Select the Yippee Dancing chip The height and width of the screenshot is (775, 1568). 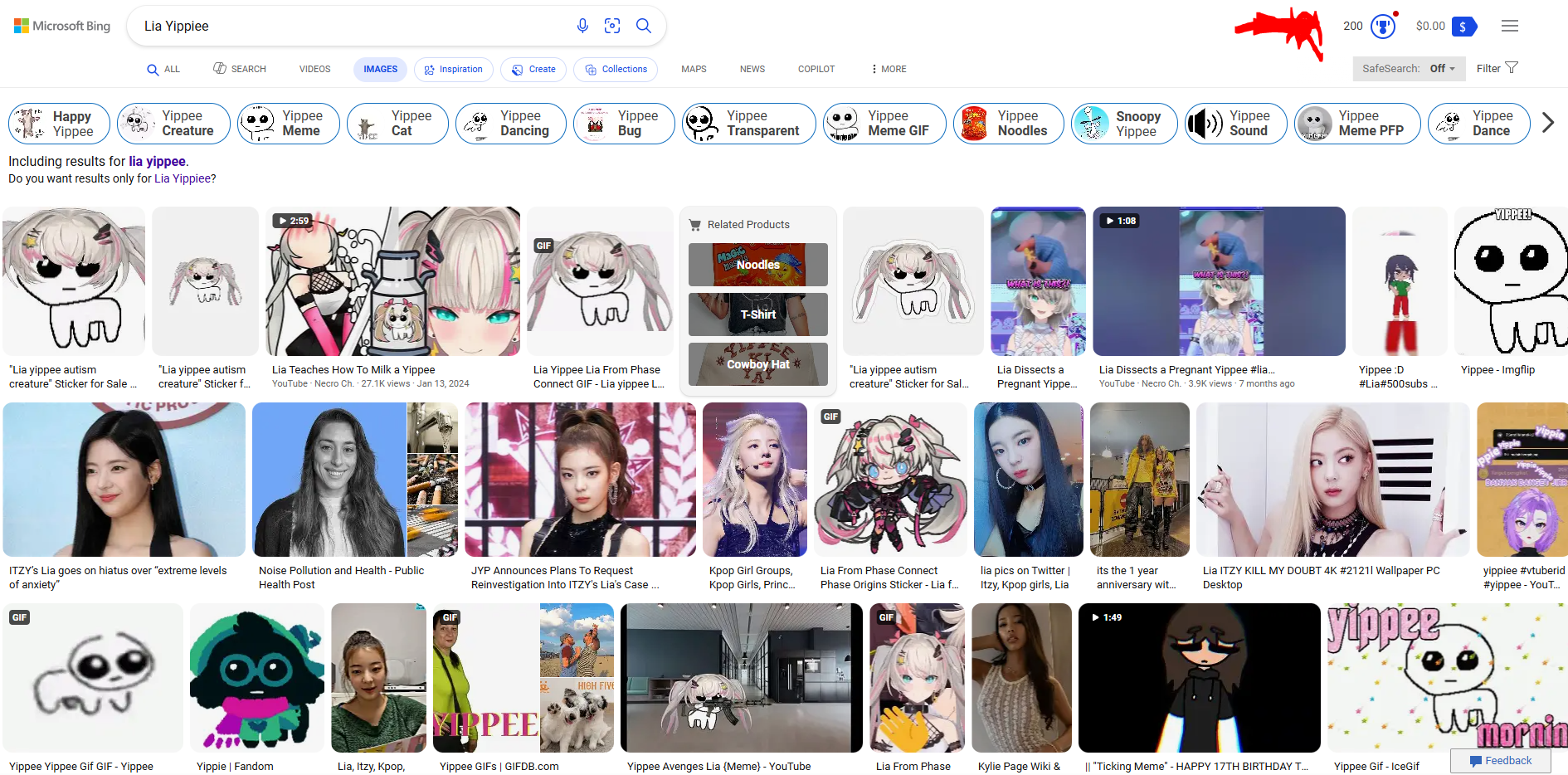click(511, 124)
